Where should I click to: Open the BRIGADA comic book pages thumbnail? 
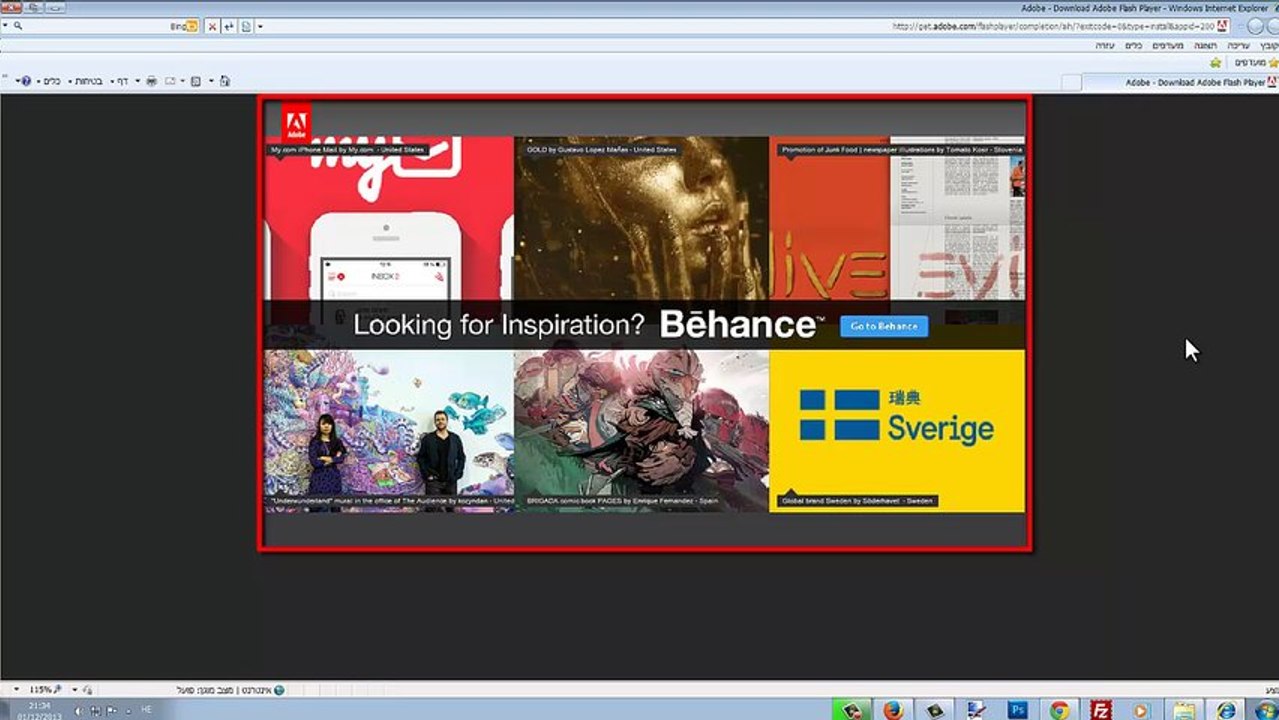tap(641, 430)
